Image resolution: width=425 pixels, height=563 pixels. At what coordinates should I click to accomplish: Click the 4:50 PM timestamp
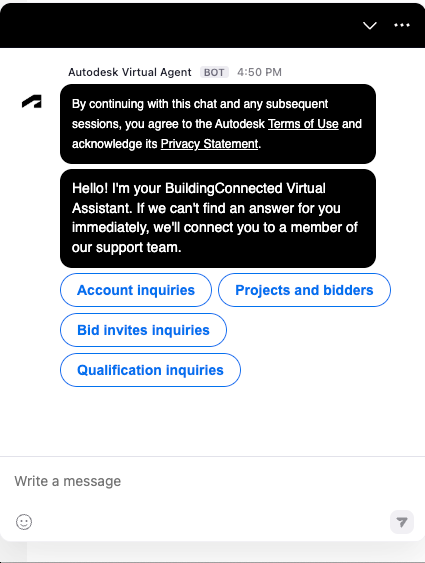pos(260,73)
